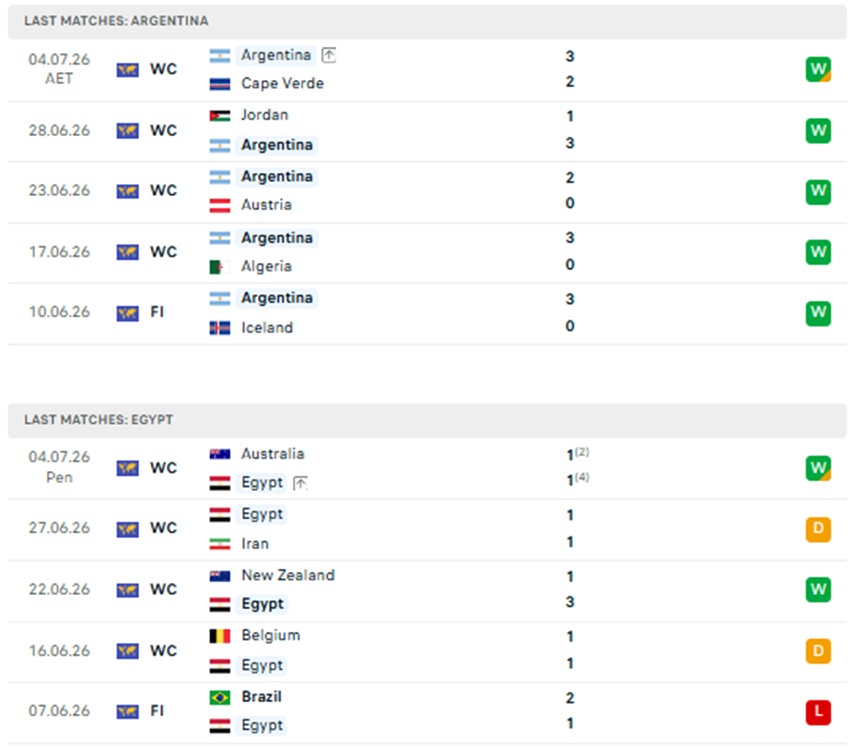The width and height of the screenshot is (850, 749).
Task: Click the Iceland flag icon
Action: 220,328
